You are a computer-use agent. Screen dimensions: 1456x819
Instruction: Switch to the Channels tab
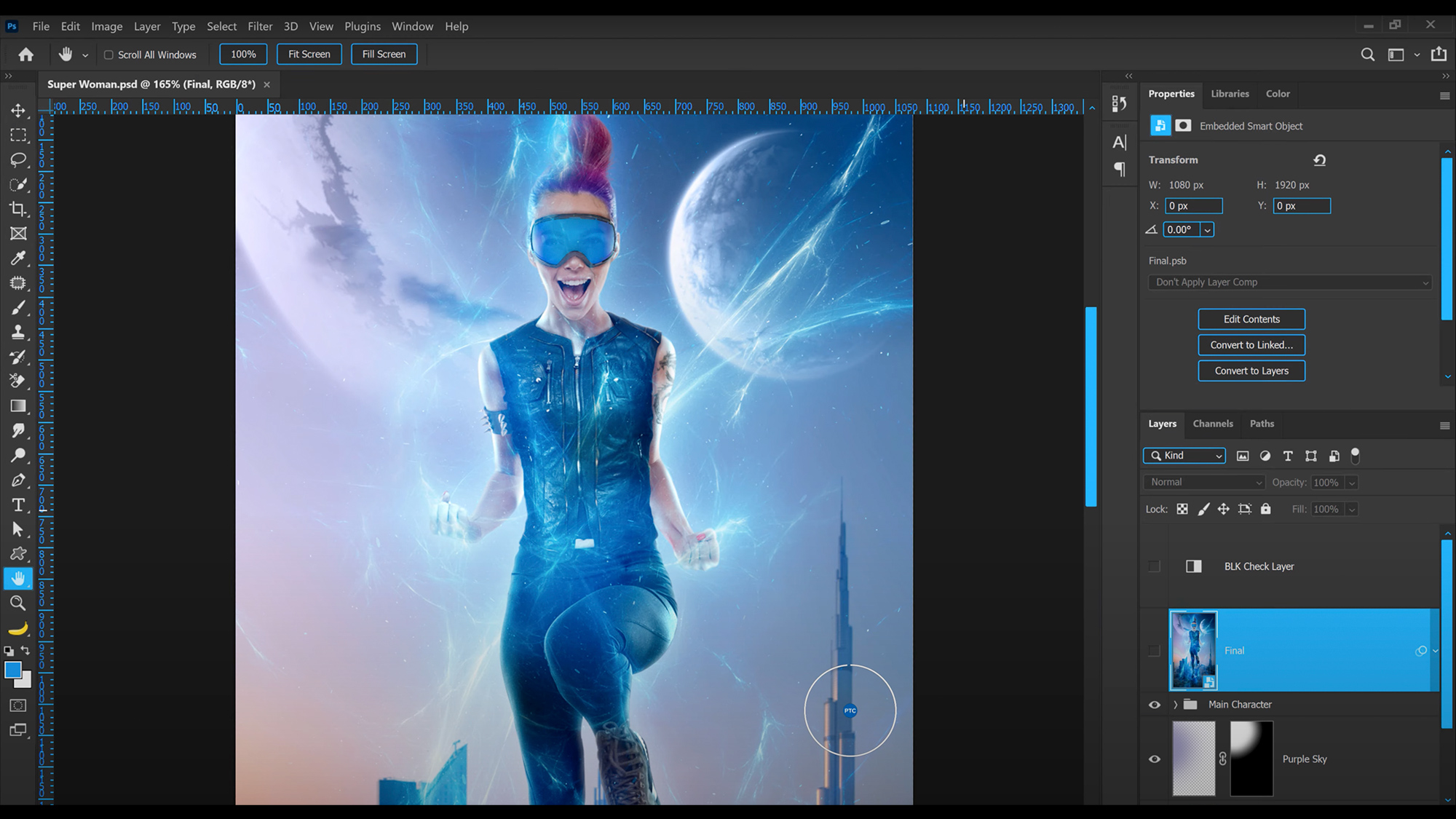pos(1212,424)
